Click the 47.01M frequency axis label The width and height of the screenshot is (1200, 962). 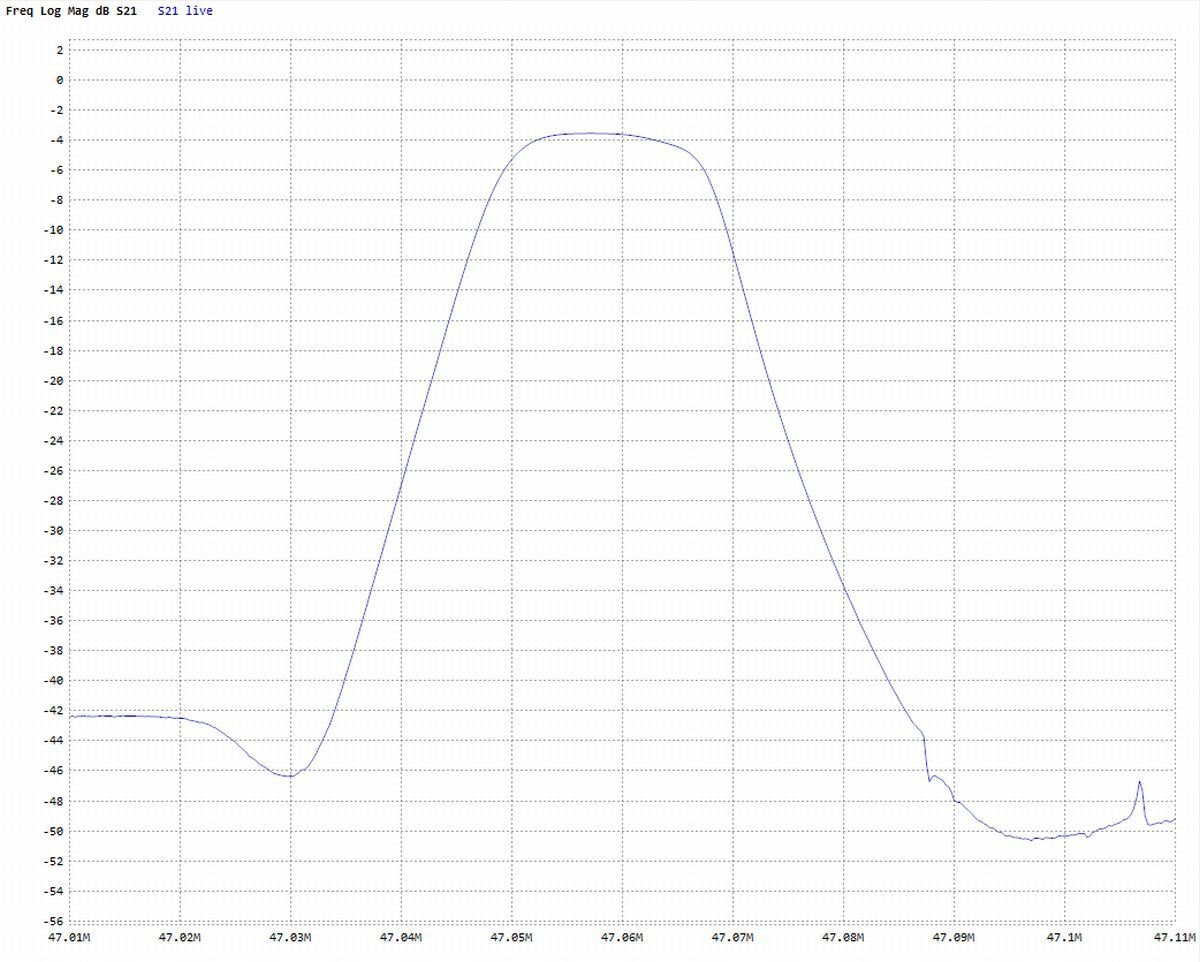(70, 938)
